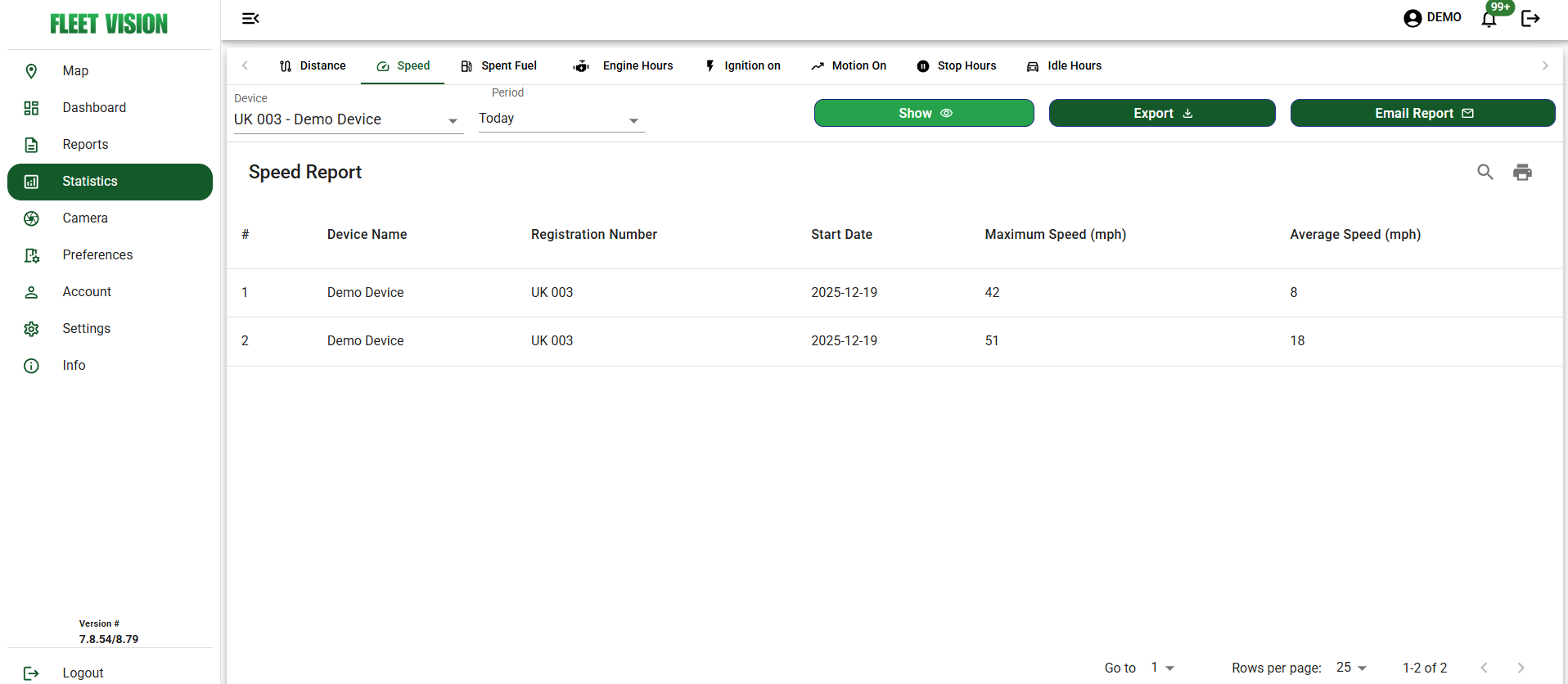Go to Settings in the sidebar
The height and width of the screenshot is (684, 1568).
(86, 329)
